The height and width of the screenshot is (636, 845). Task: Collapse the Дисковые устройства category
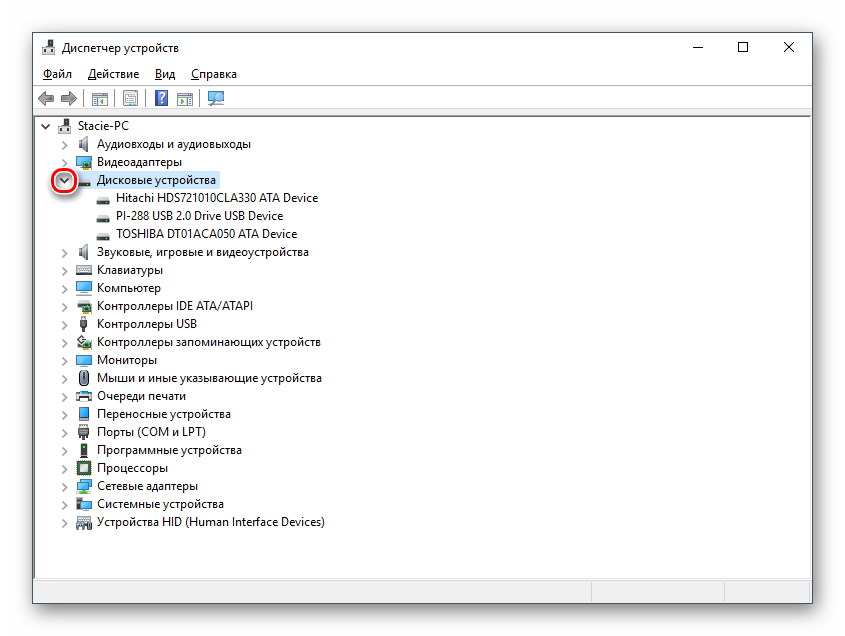[65, 180]
